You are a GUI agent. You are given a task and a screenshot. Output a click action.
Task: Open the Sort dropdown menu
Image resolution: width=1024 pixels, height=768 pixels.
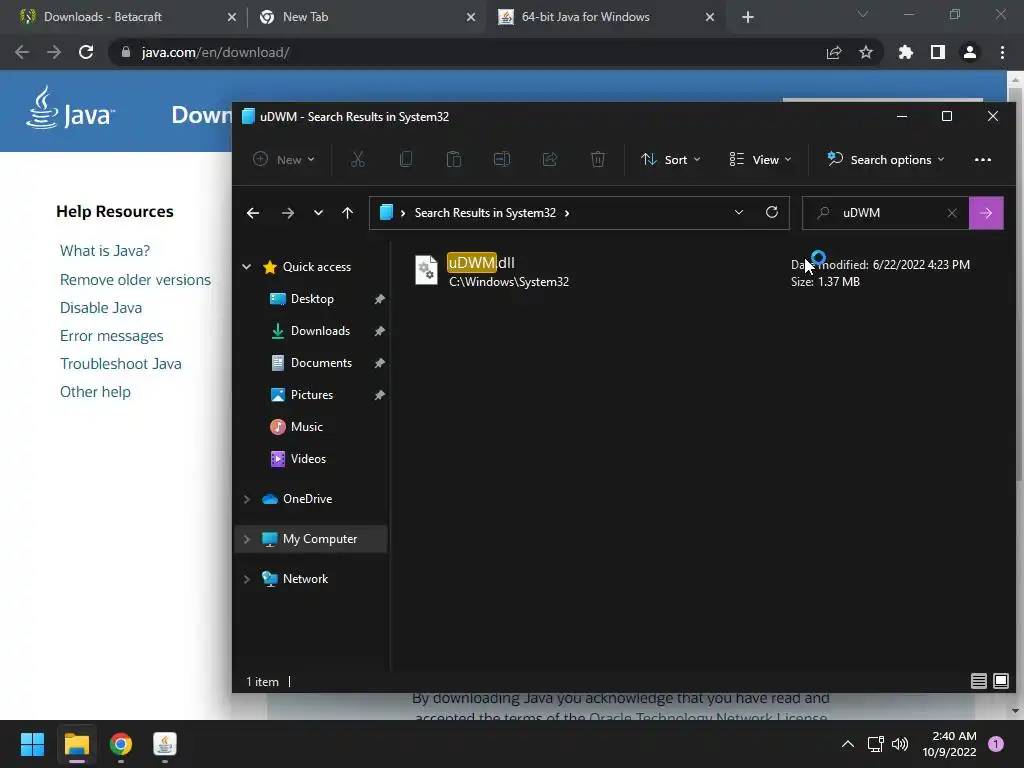[x=670, y=159]
